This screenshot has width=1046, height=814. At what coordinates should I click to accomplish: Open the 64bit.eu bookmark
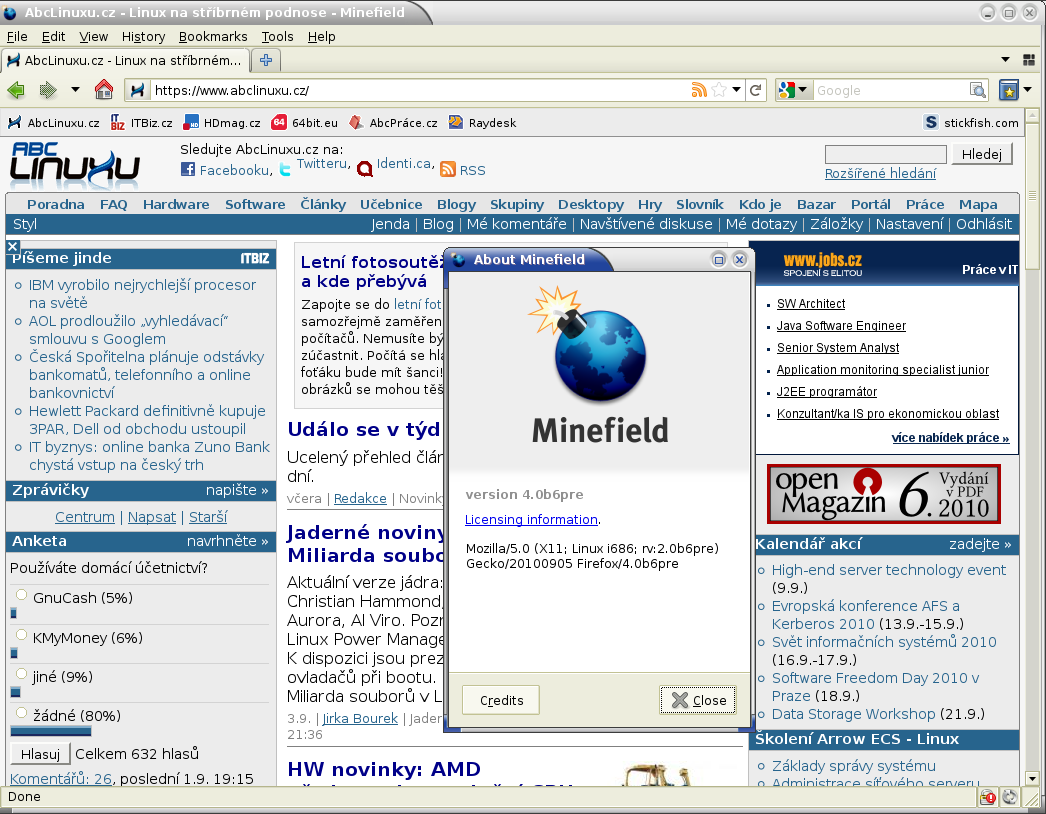click(305, 123)
